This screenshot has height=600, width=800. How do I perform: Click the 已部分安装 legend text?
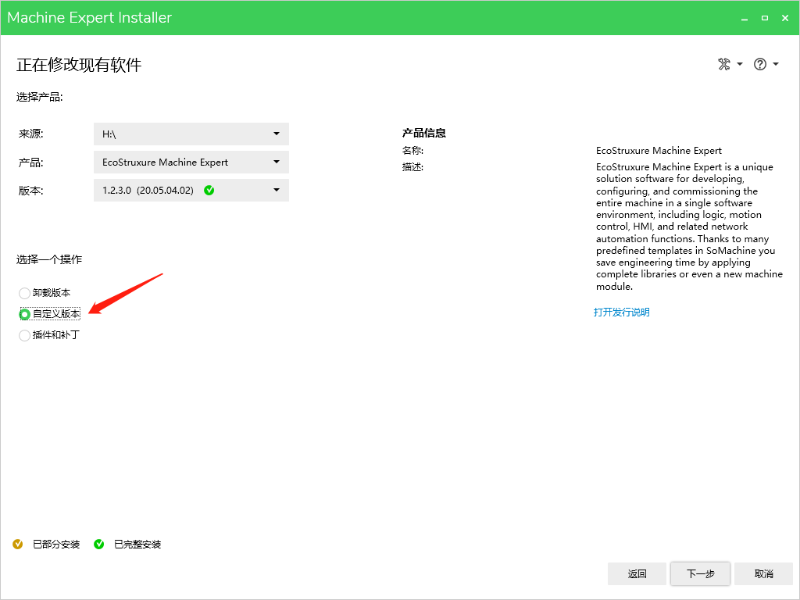(x=56, y=544)
